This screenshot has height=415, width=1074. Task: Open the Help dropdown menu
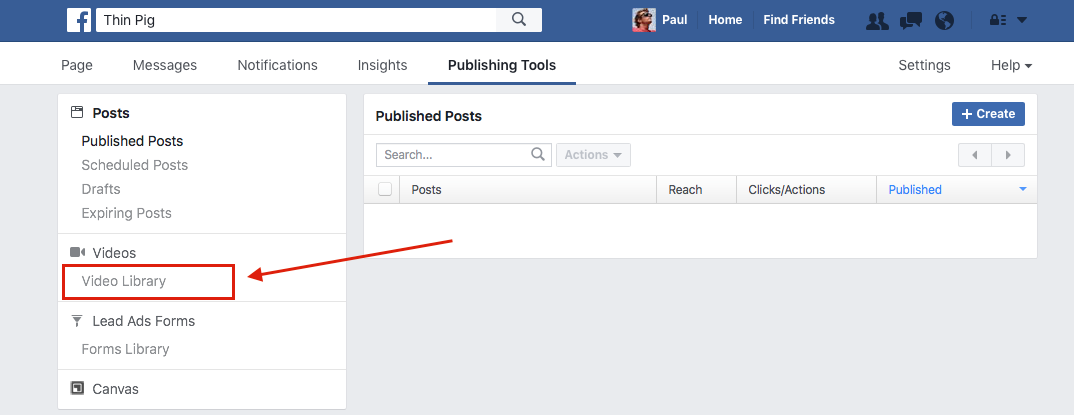1011,65
